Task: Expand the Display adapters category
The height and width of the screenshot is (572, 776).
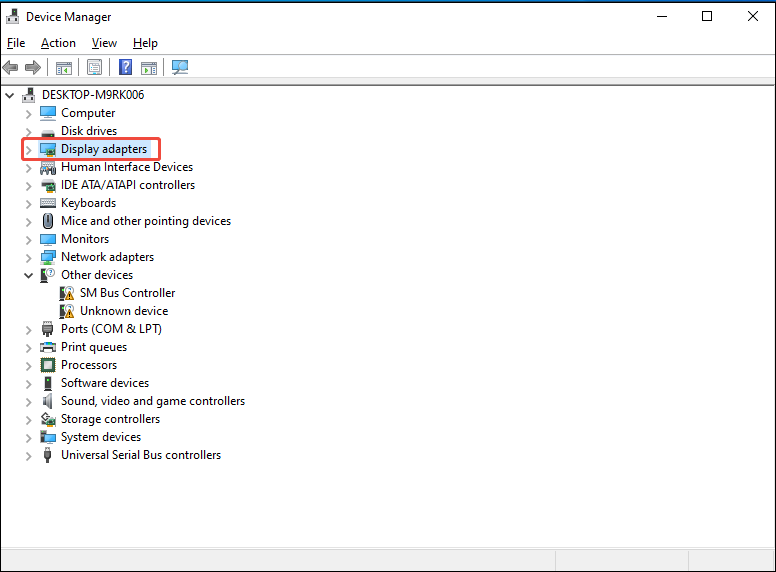Action: (29, 149)
